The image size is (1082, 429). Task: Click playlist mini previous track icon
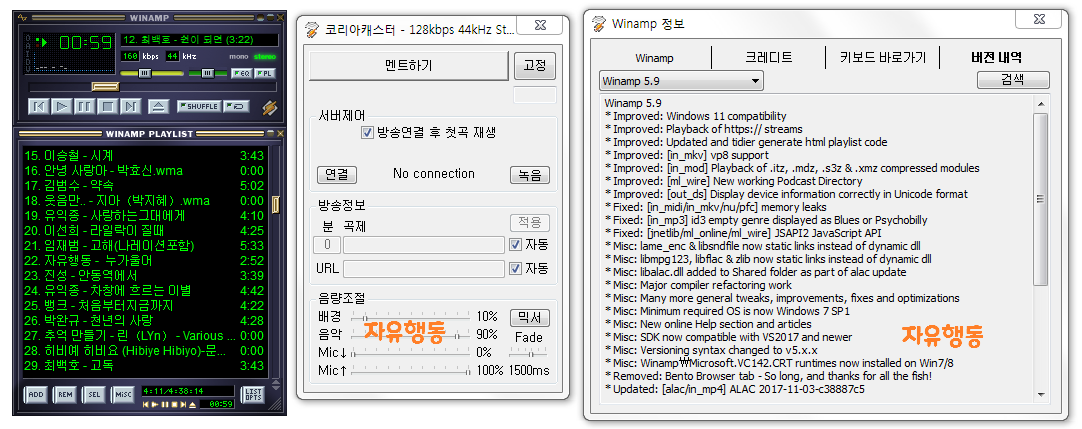tap(146, 404)
